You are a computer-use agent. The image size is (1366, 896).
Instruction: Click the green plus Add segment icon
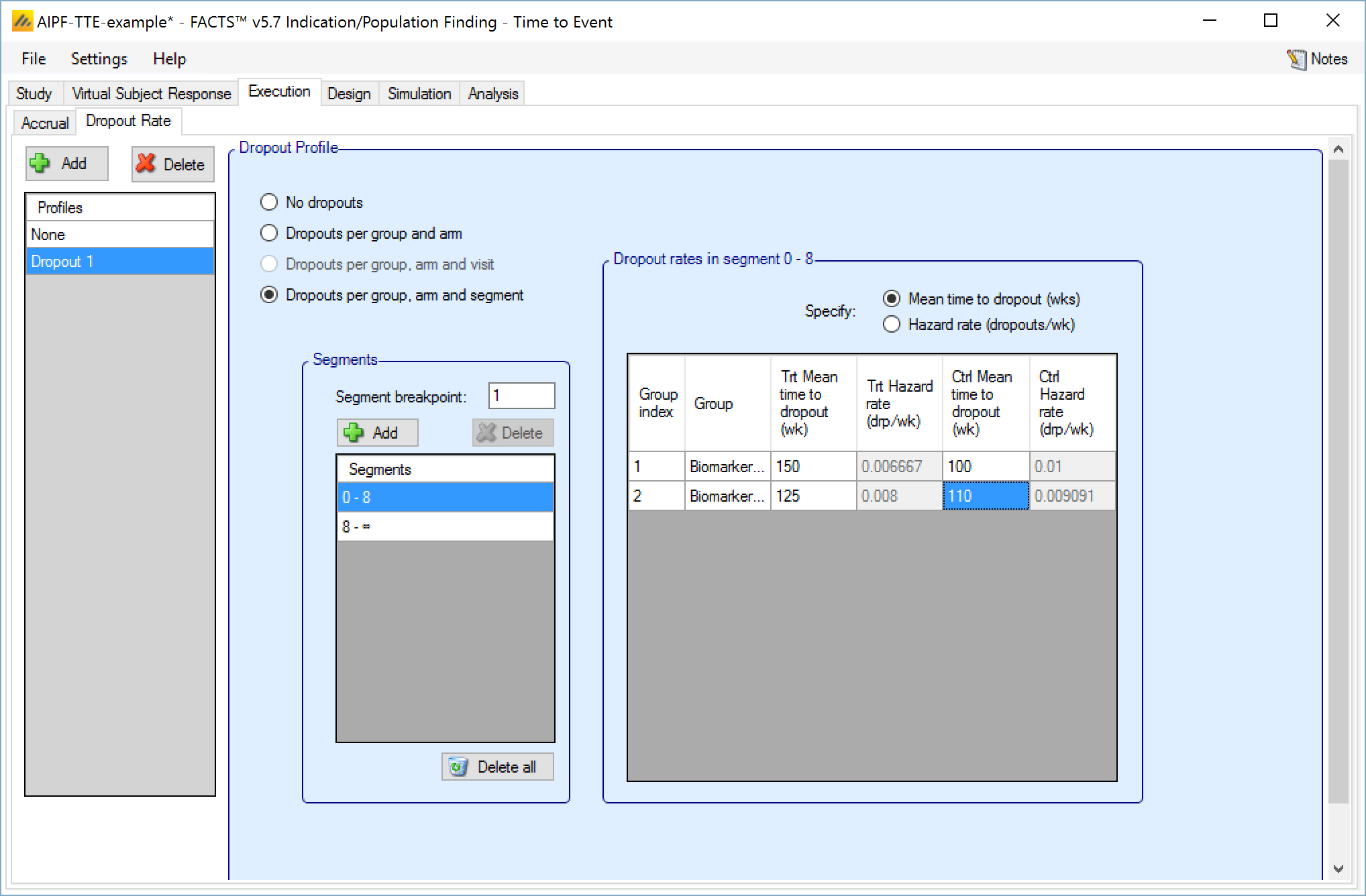[x=354, y=433]
